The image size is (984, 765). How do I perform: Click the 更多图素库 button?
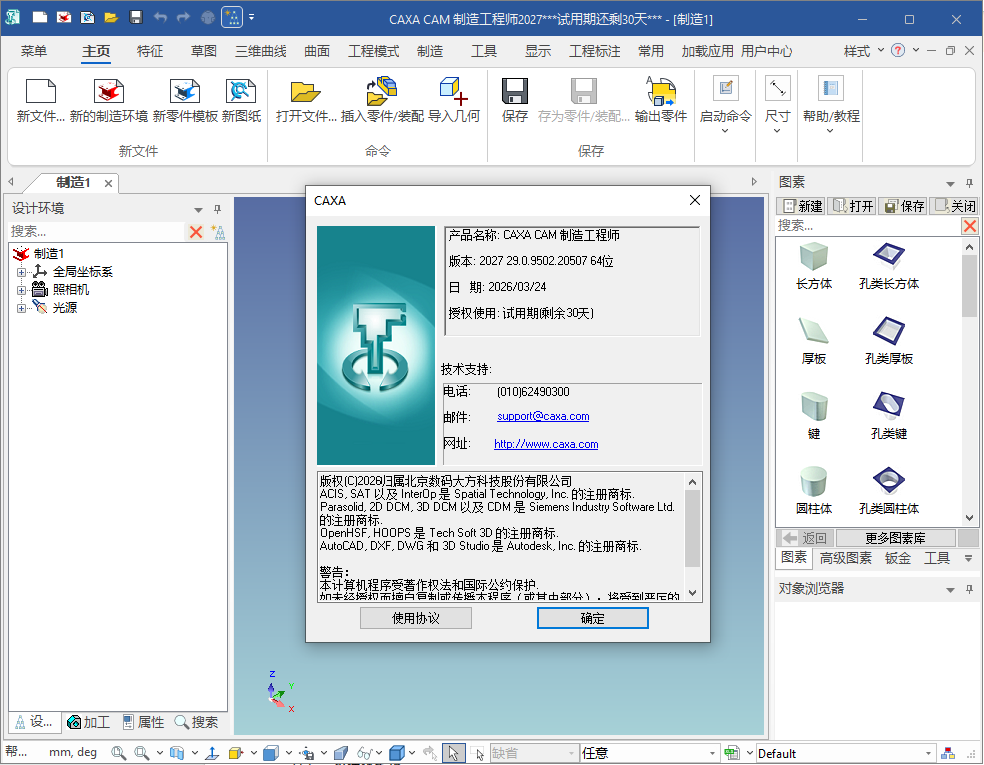pyautogui.click(x=896, y=538)
